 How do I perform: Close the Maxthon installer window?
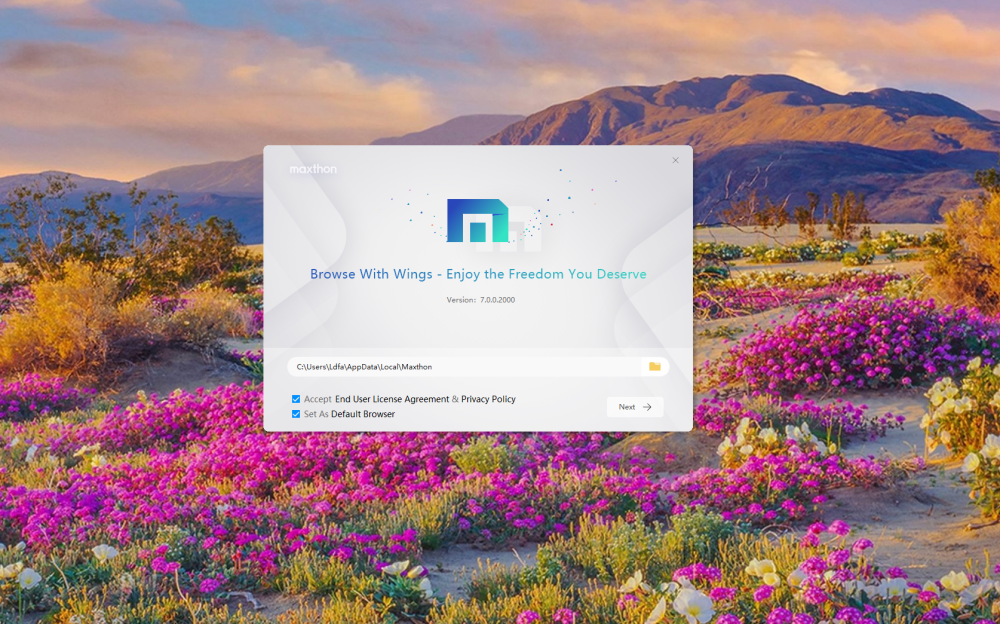click(675, 160)
